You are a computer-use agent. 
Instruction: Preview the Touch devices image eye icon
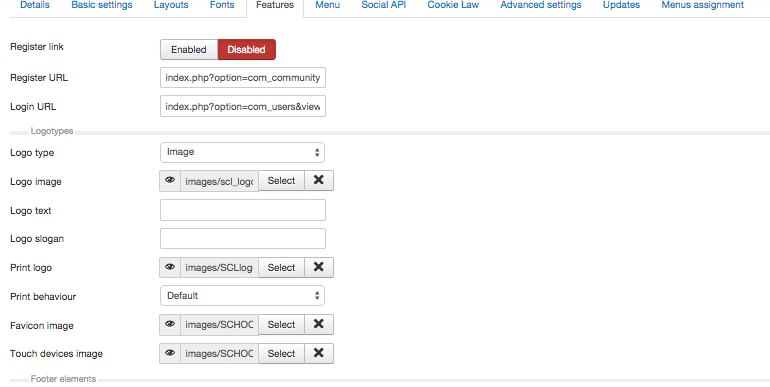tap(170, 354)
